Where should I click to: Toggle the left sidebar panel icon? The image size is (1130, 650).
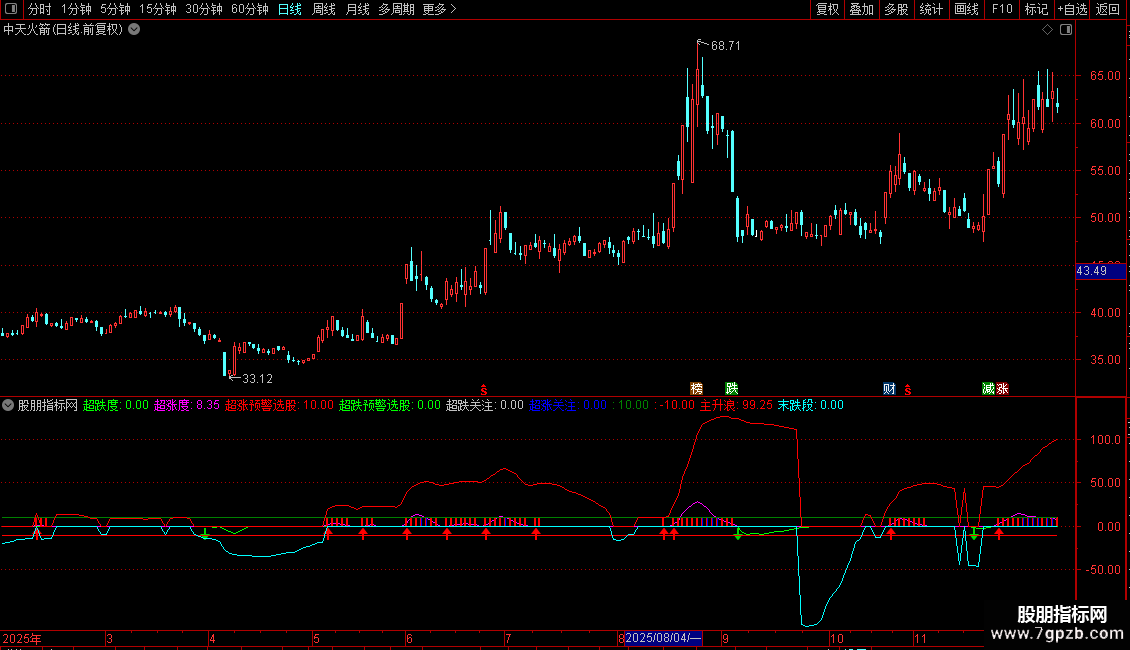click(11, 9)
